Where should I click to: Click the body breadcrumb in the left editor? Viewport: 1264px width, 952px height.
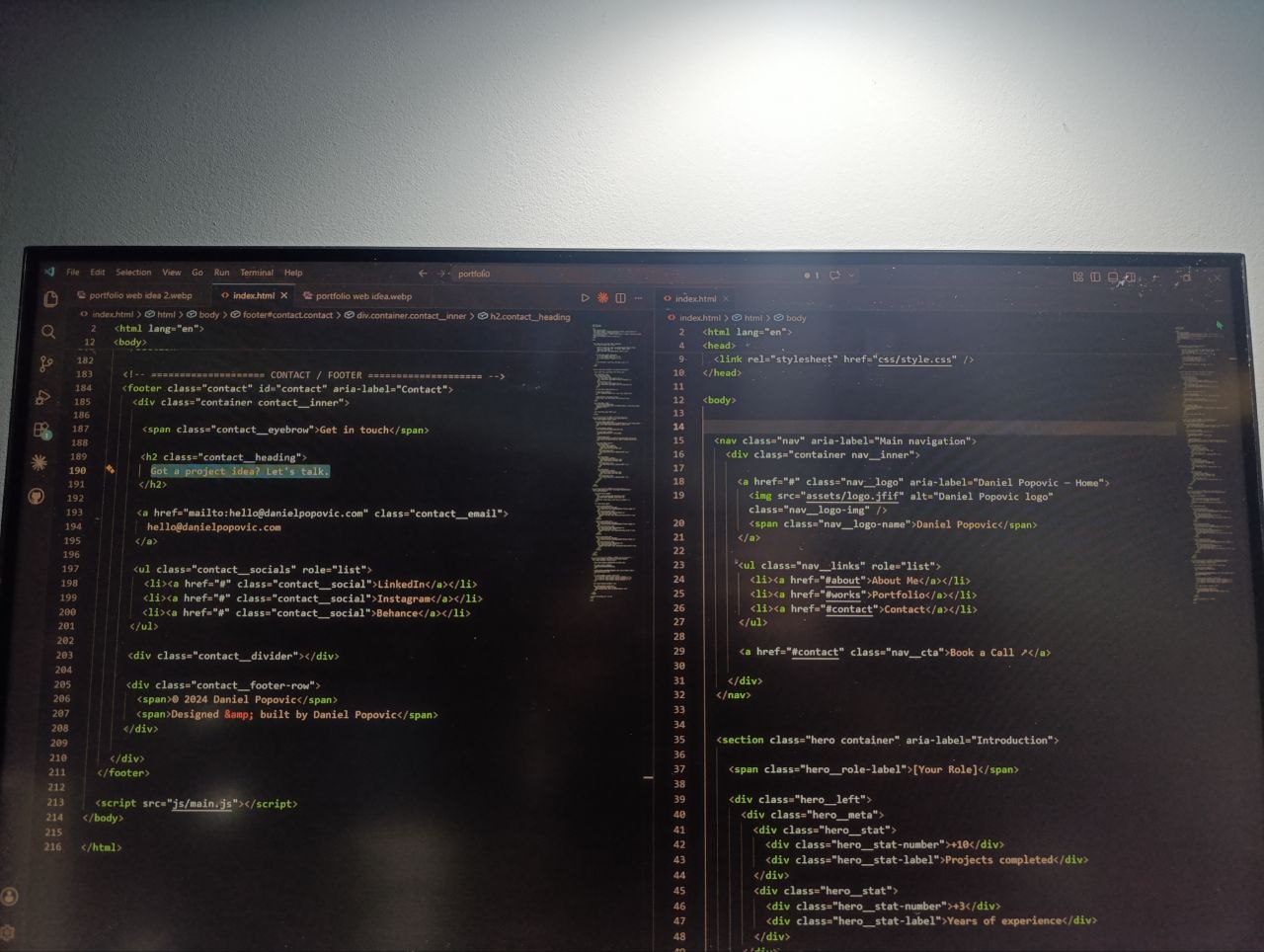(x=202, y=315)
